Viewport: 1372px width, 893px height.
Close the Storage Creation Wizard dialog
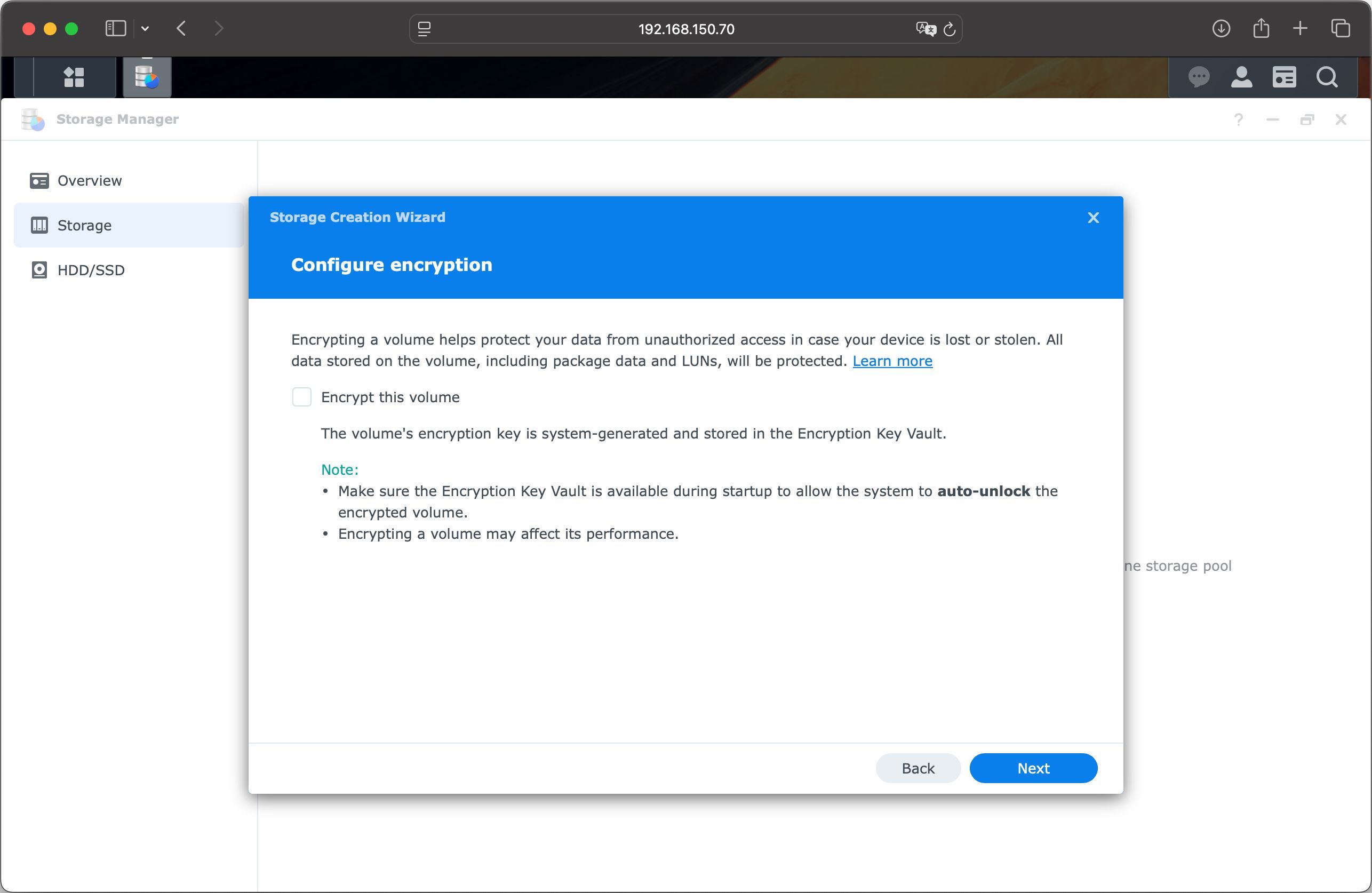1093,218
